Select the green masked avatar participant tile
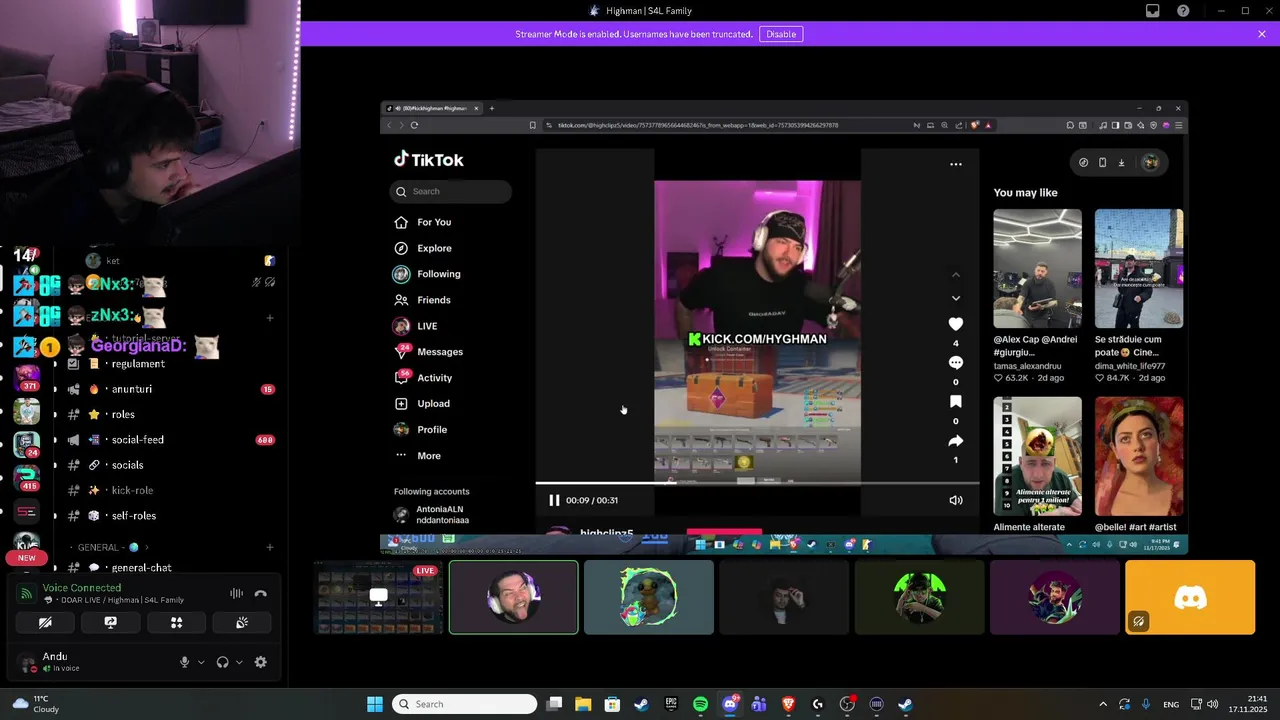 (919, 597)
